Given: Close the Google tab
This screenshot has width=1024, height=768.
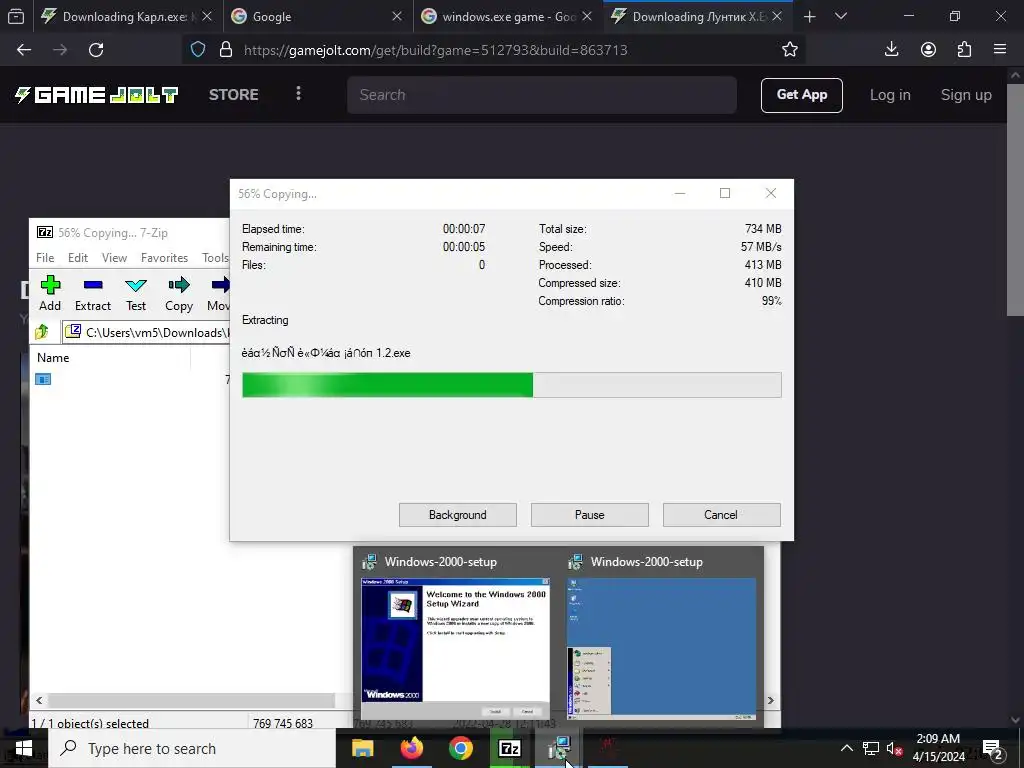Looking at the screenshot, I should pos(397,16).
